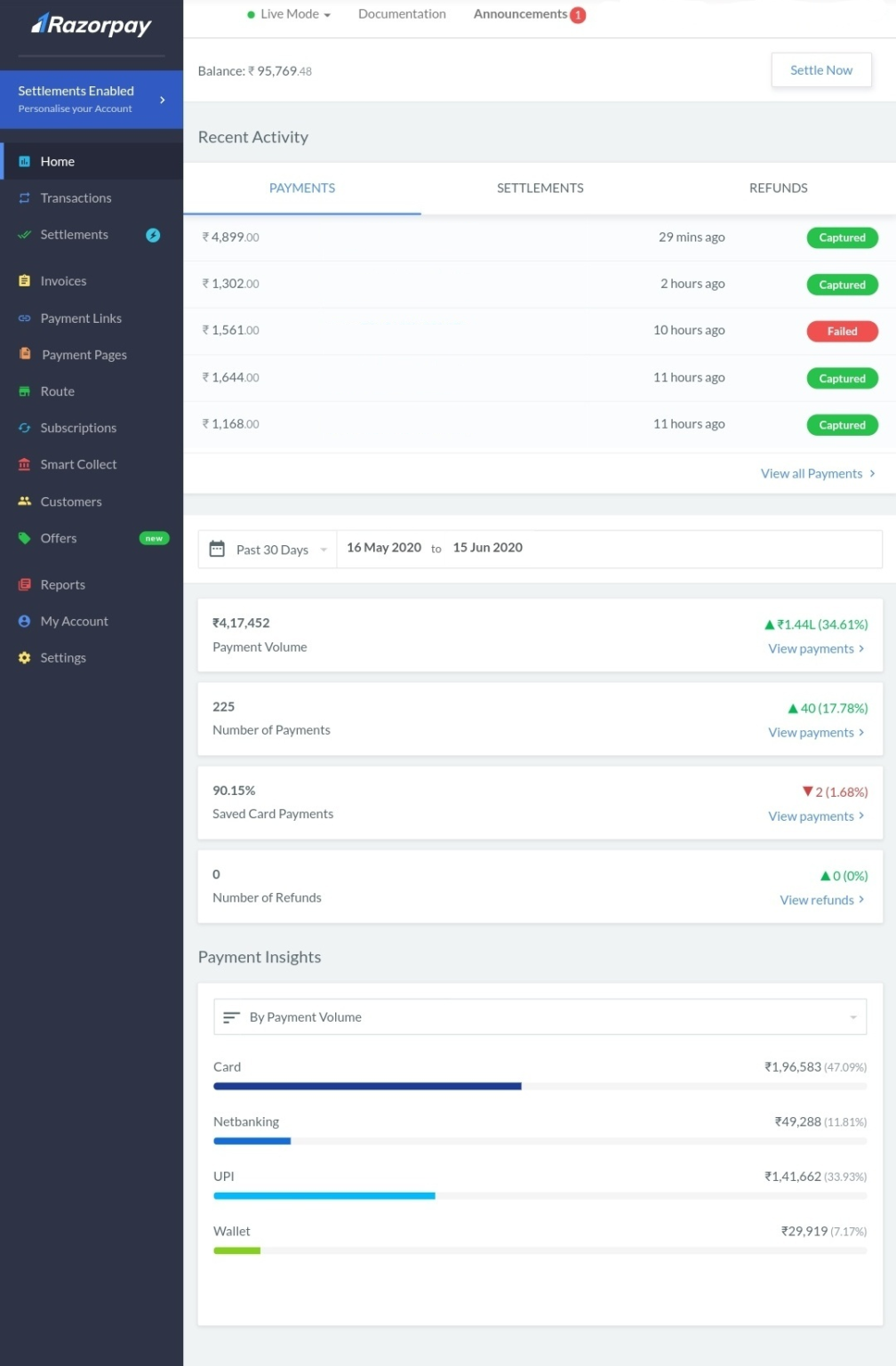Open the REFUNDS tab
This screenshot has width=896, height=1366.
(x=778, y=188)
